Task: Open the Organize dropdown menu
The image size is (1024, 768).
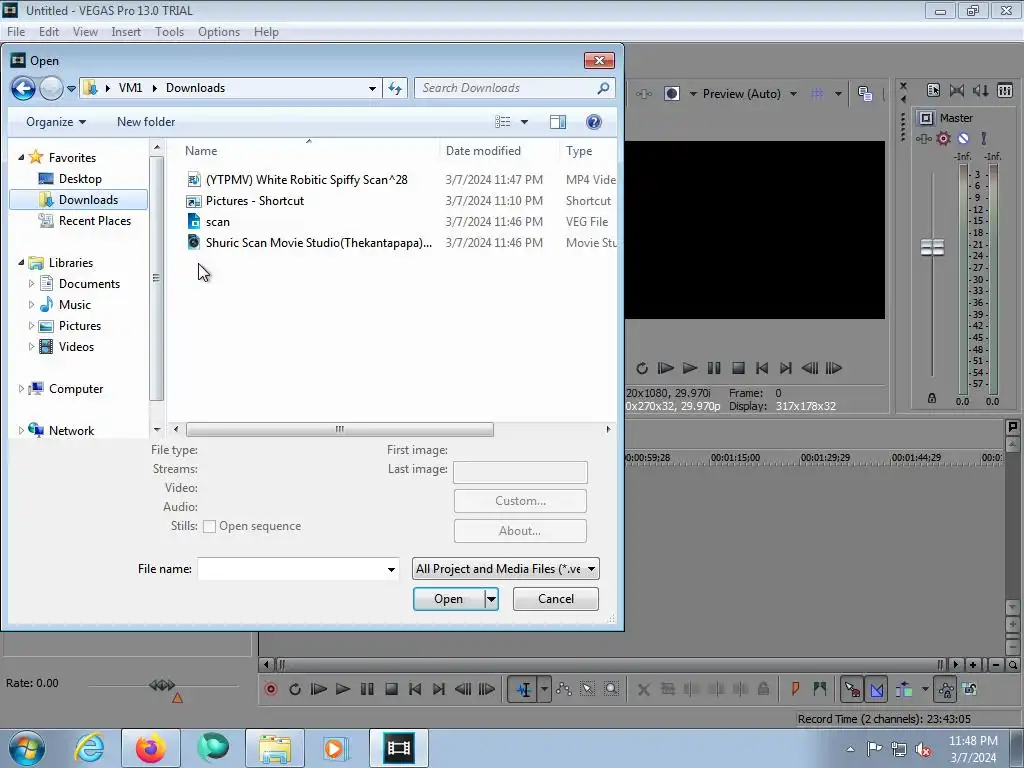Action: [56, 122]
